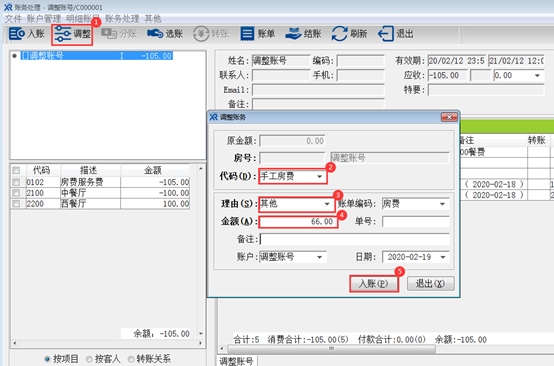
Task: Open the 账务处理 menu
Action: point(122,18)
